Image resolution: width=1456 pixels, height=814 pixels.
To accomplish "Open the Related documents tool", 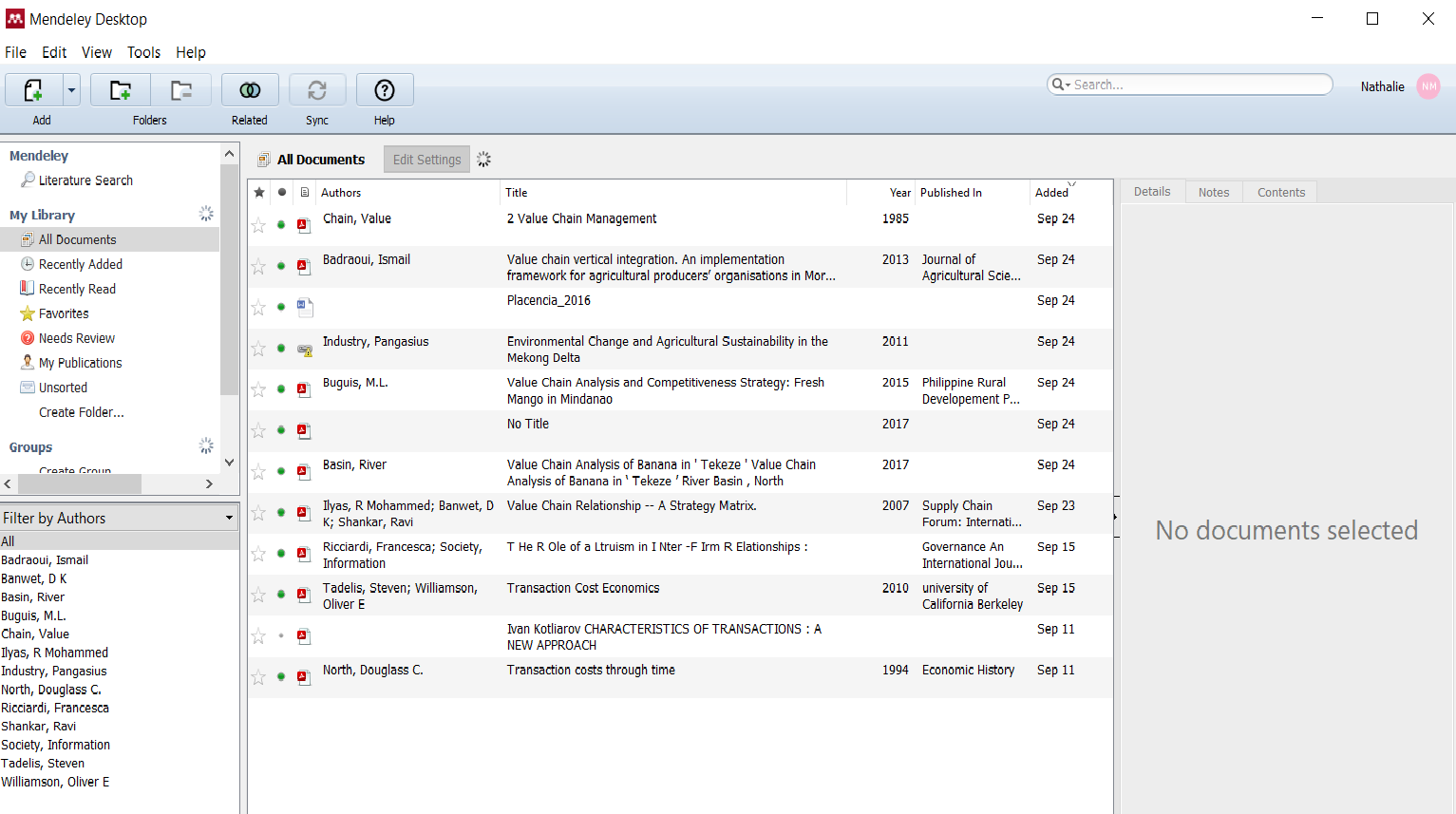I will point(250,90).
